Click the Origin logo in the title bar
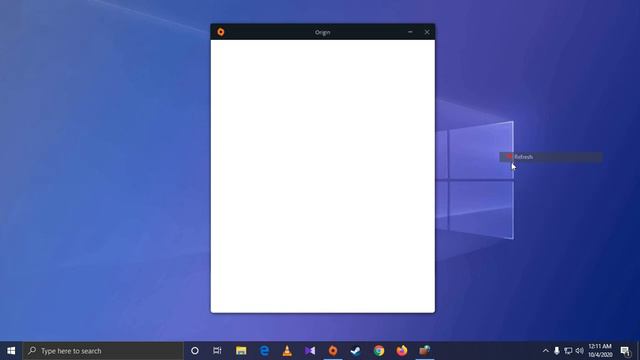 coord(221,32)
